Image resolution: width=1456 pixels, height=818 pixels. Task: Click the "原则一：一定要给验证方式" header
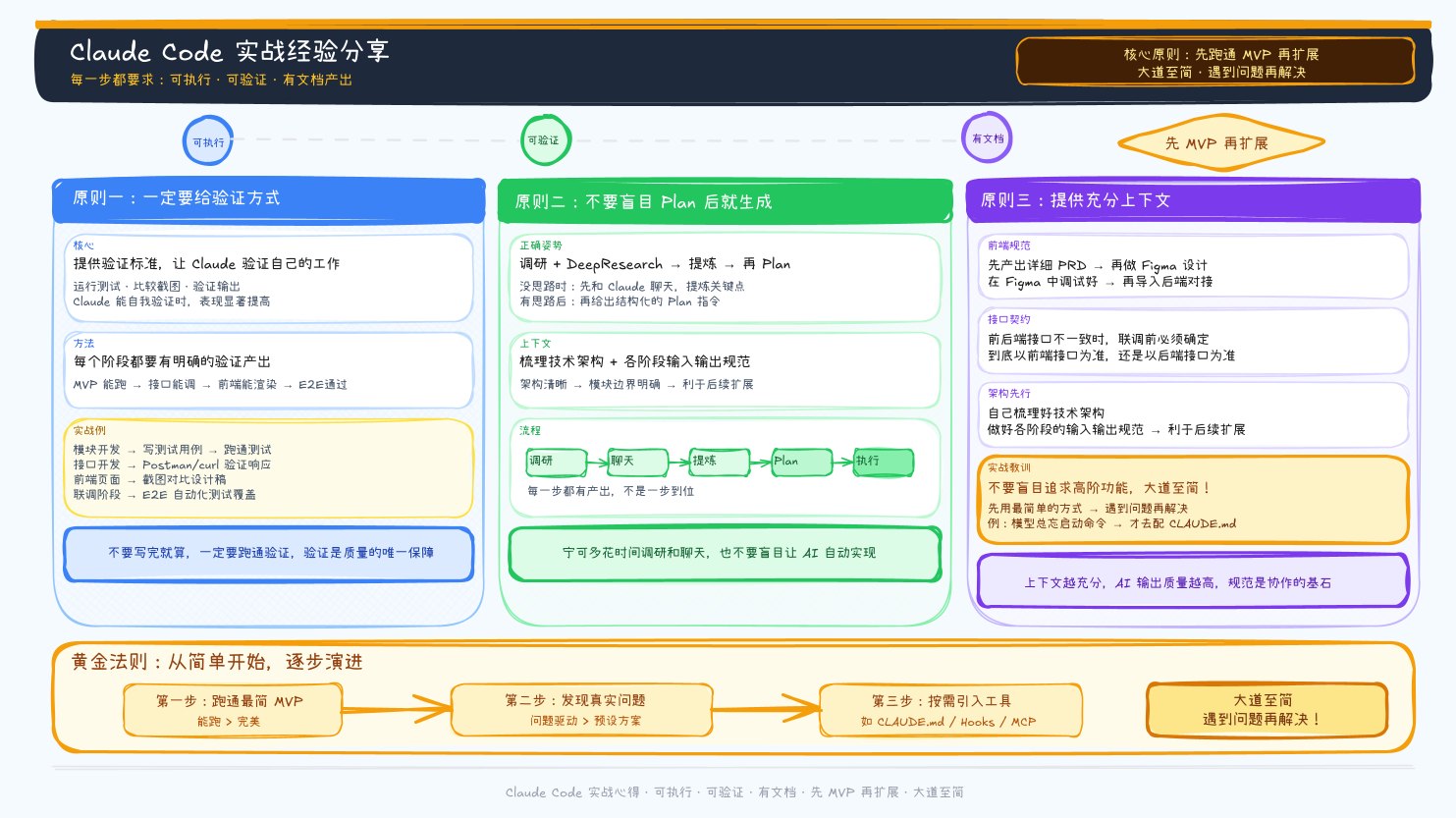pos(268,199)
